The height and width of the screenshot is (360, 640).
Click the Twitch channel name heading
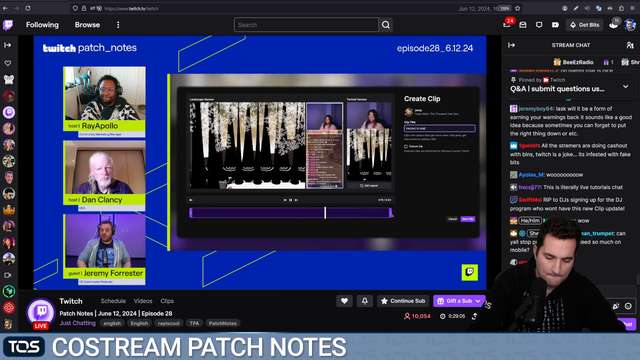click(71, 301)
